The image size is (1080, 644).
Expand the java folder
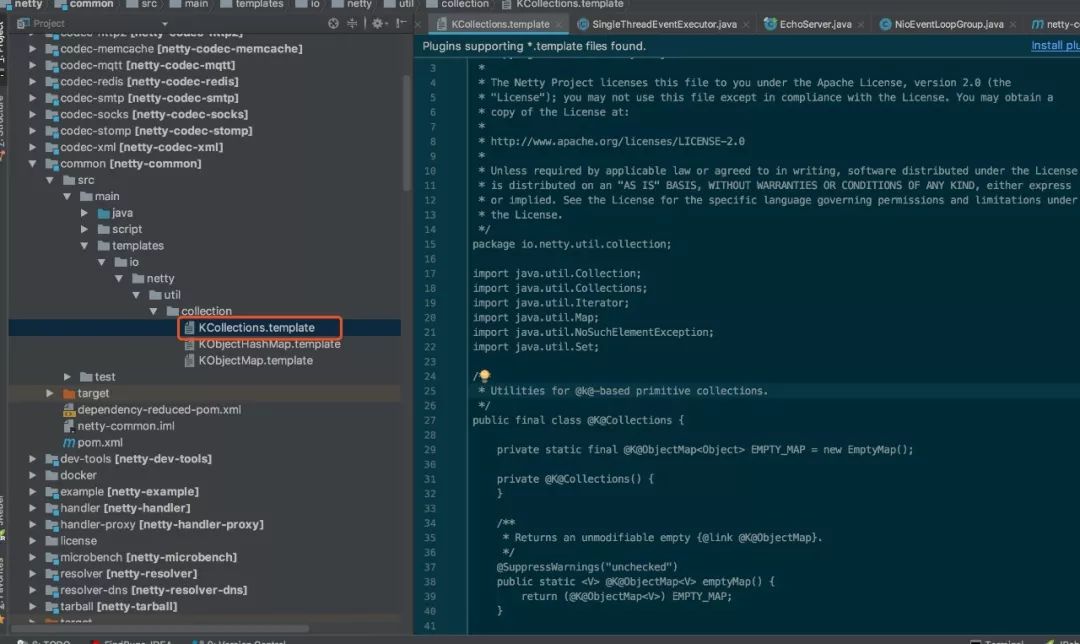point(84,213)
